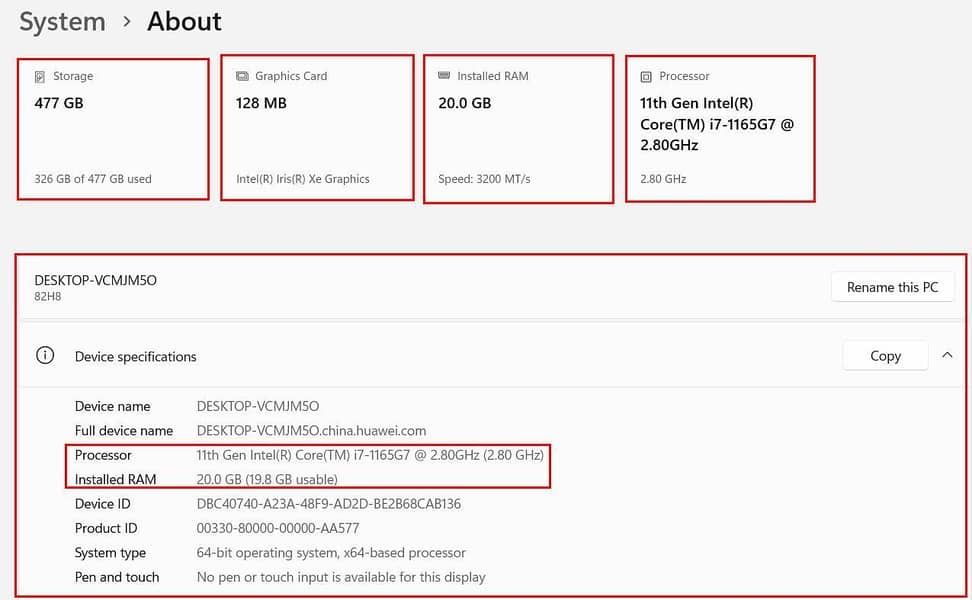The image size is (972, 600).
Task: Click the Processor chip icon
Action: tap(647, 76)
